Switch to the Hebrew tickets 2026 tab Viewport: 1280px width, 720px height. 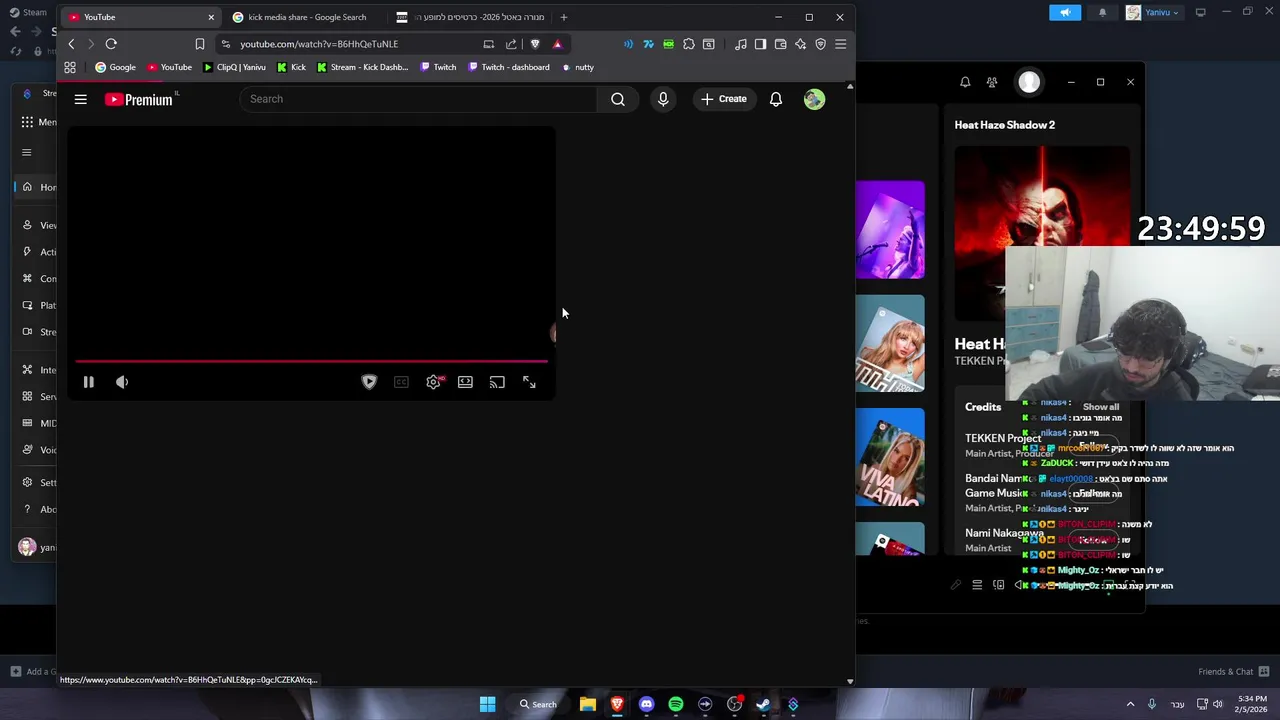coord(470,17)
